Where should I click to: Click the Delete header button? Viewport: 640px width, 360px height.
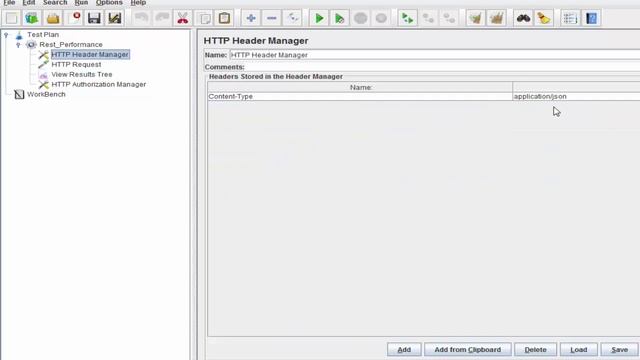(536, 350)
